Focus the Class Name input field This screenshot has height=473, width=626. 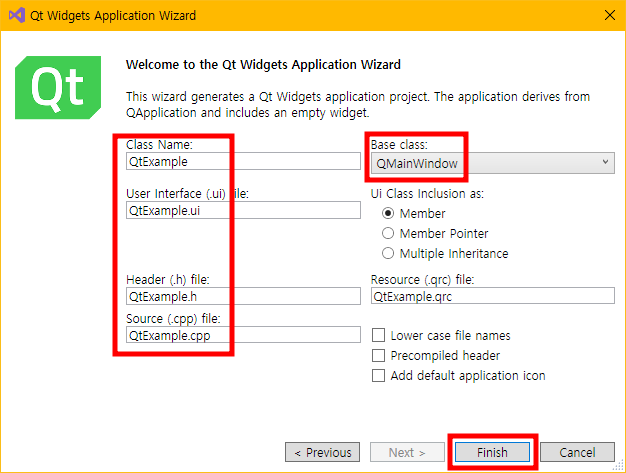click(243, 161)
